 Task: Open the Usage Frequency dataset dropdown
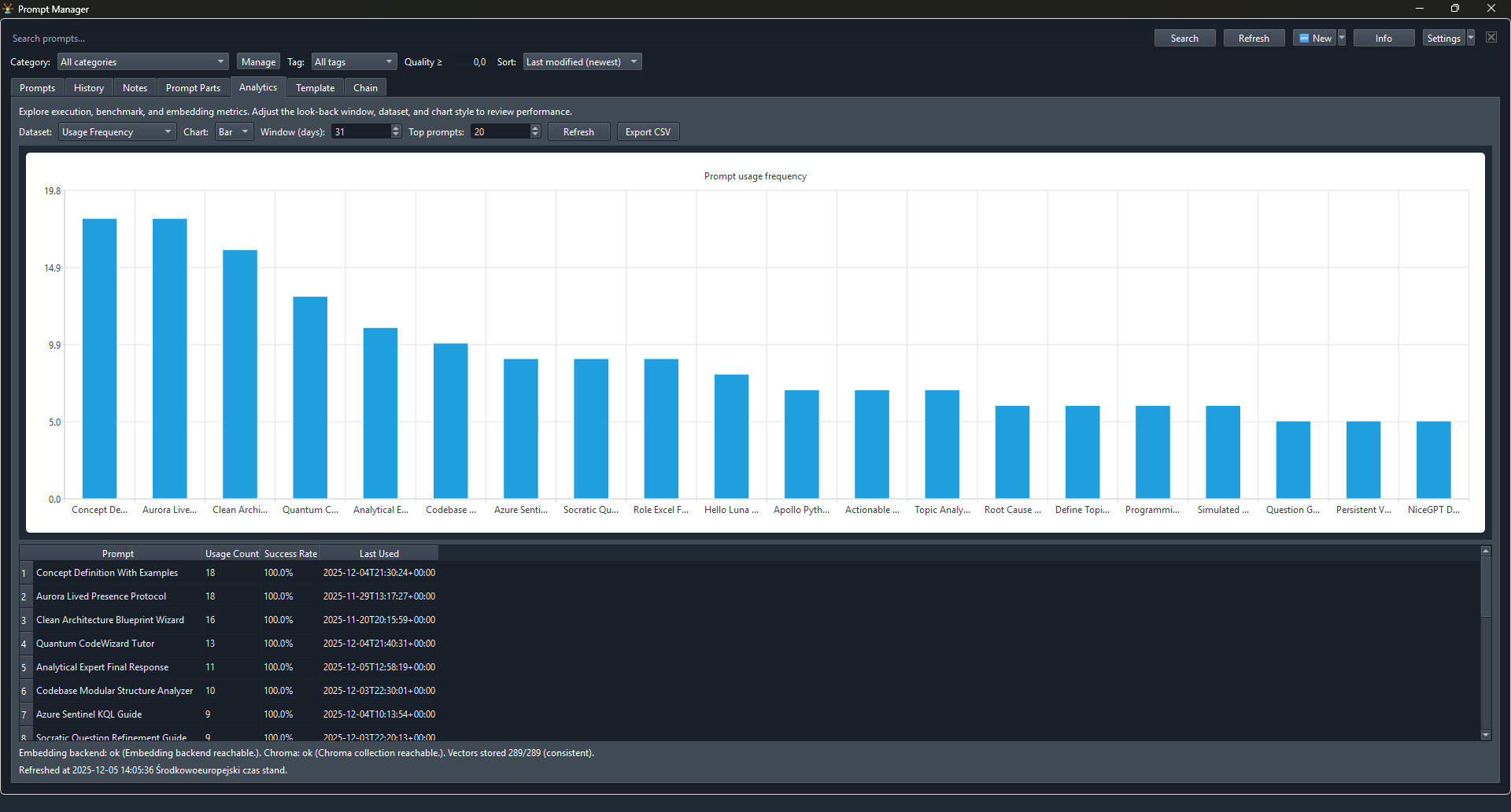tap(166, 131)
